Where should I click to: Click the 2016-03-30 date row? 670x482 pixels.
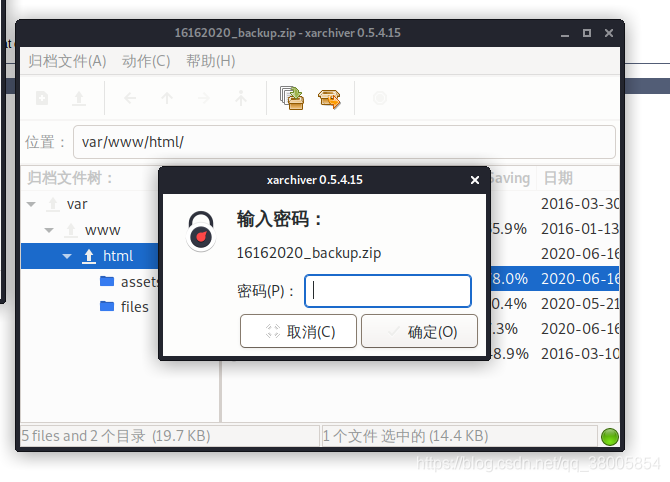580,204
